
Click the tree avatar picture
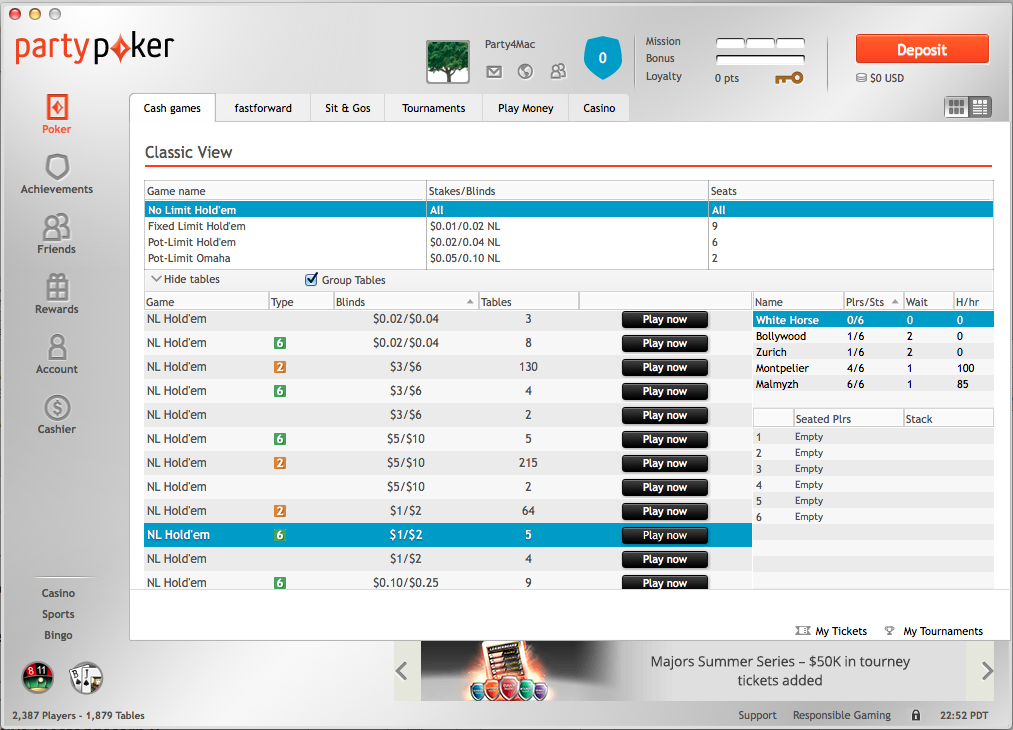click(x=448, y=62)
